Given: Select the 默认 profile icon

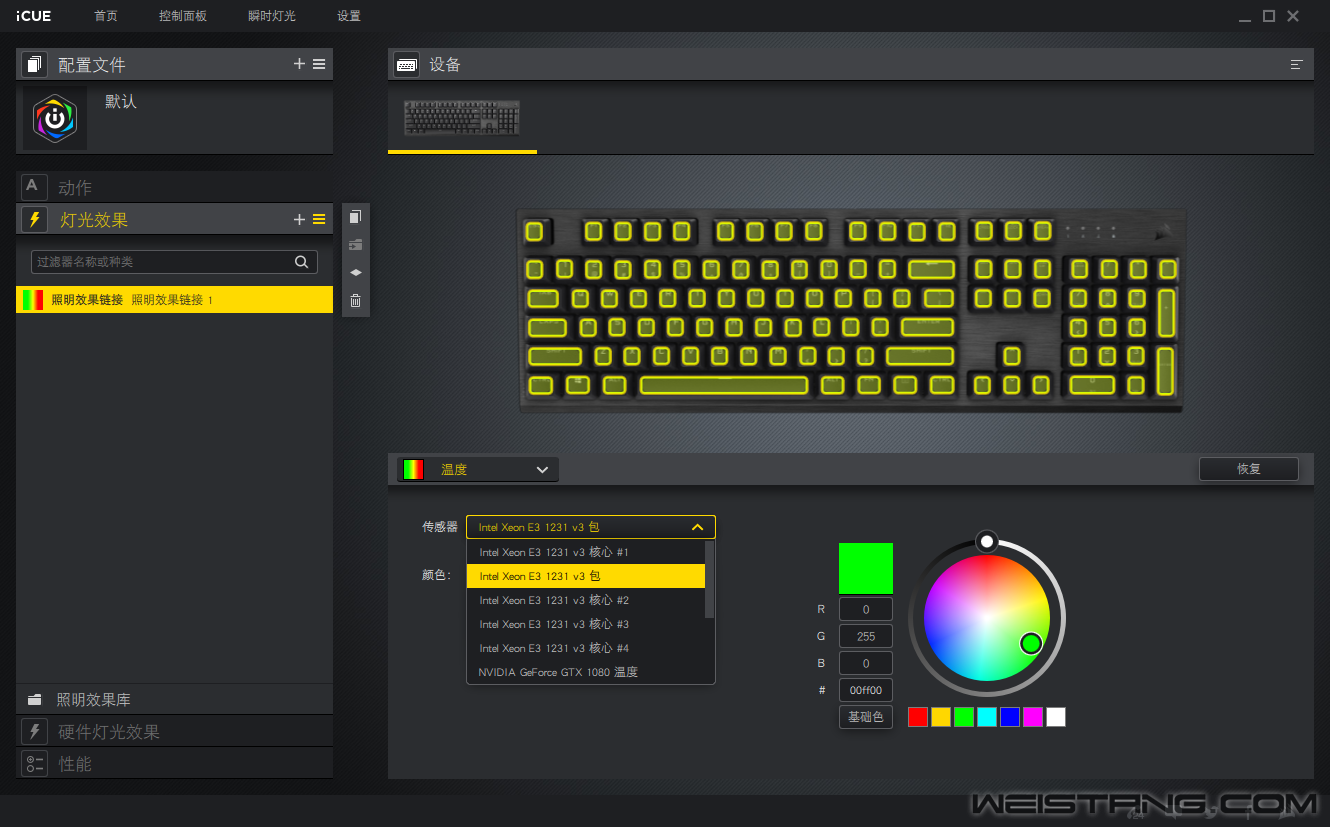Looking at the screenshot, I should [x=55, y=119].
